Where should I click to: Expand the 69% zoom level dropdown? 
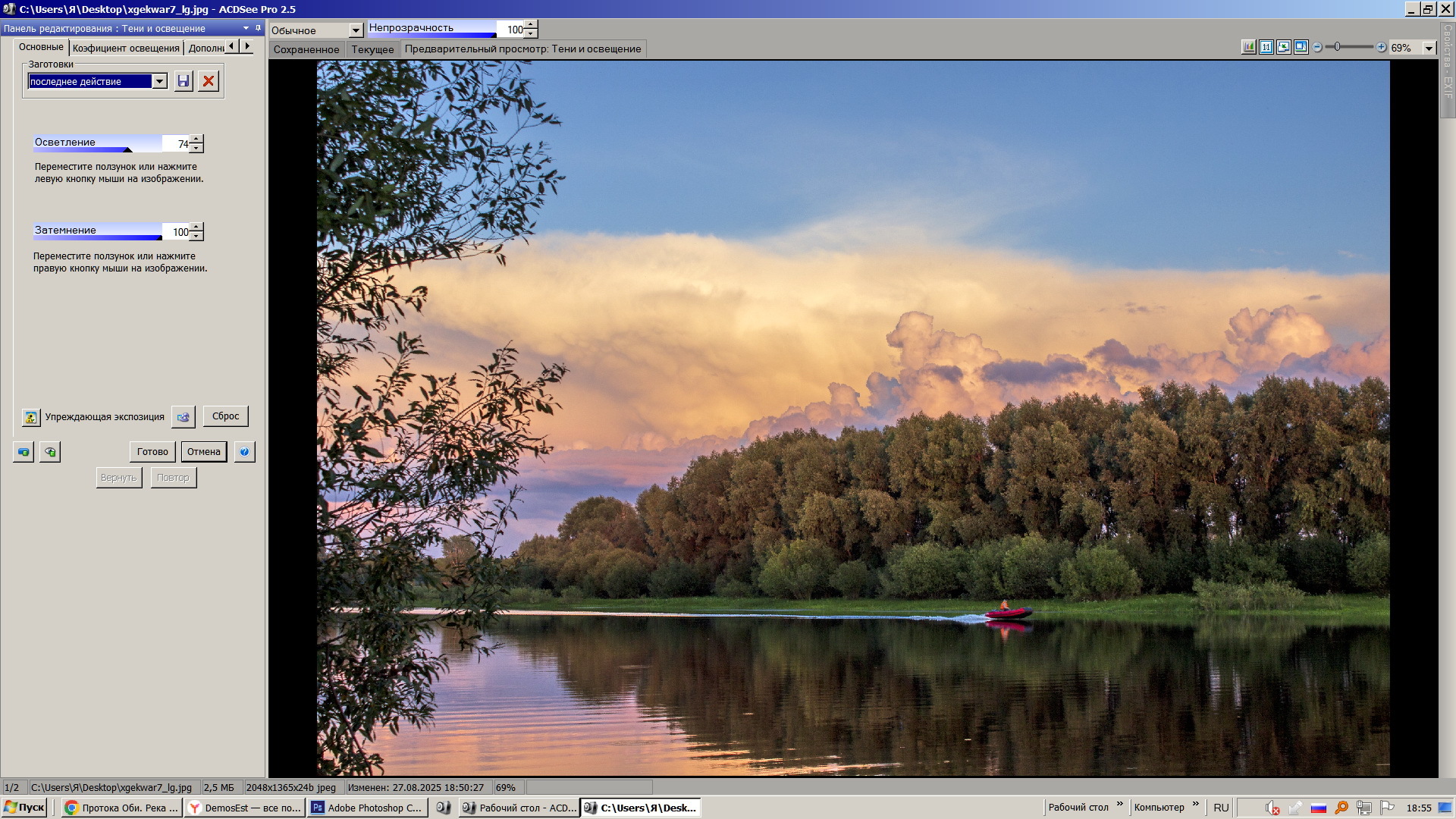[x=1429, y=48]
